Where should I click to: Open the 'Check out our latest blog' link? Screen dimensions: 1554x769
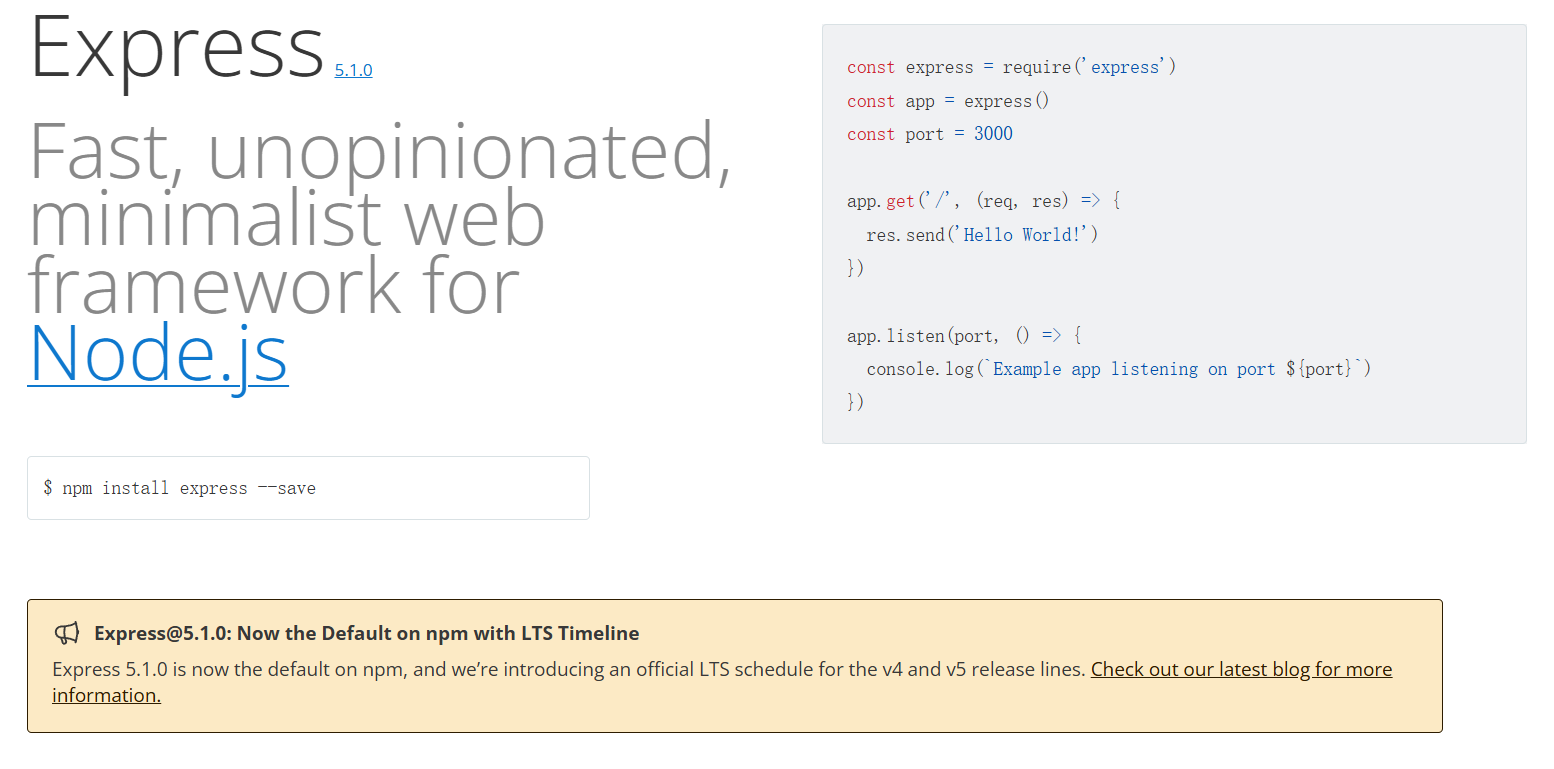722,682
